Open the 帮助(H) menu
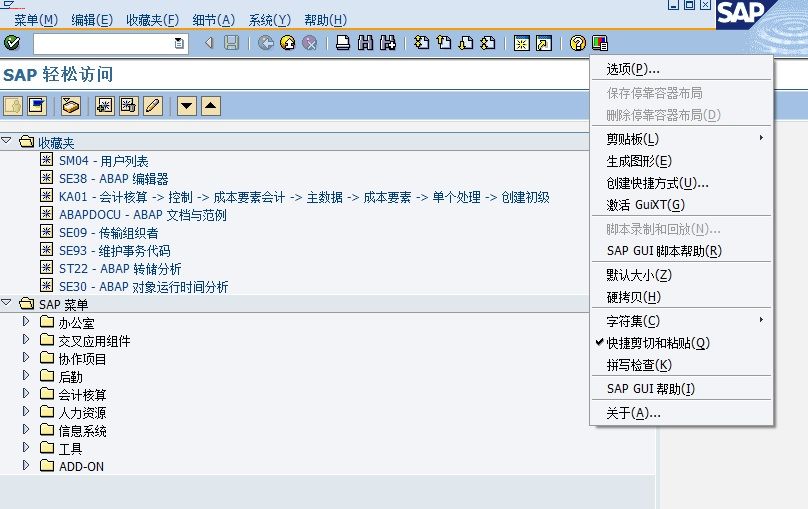Screen dimensions: 808x509 tap(326, 20)
